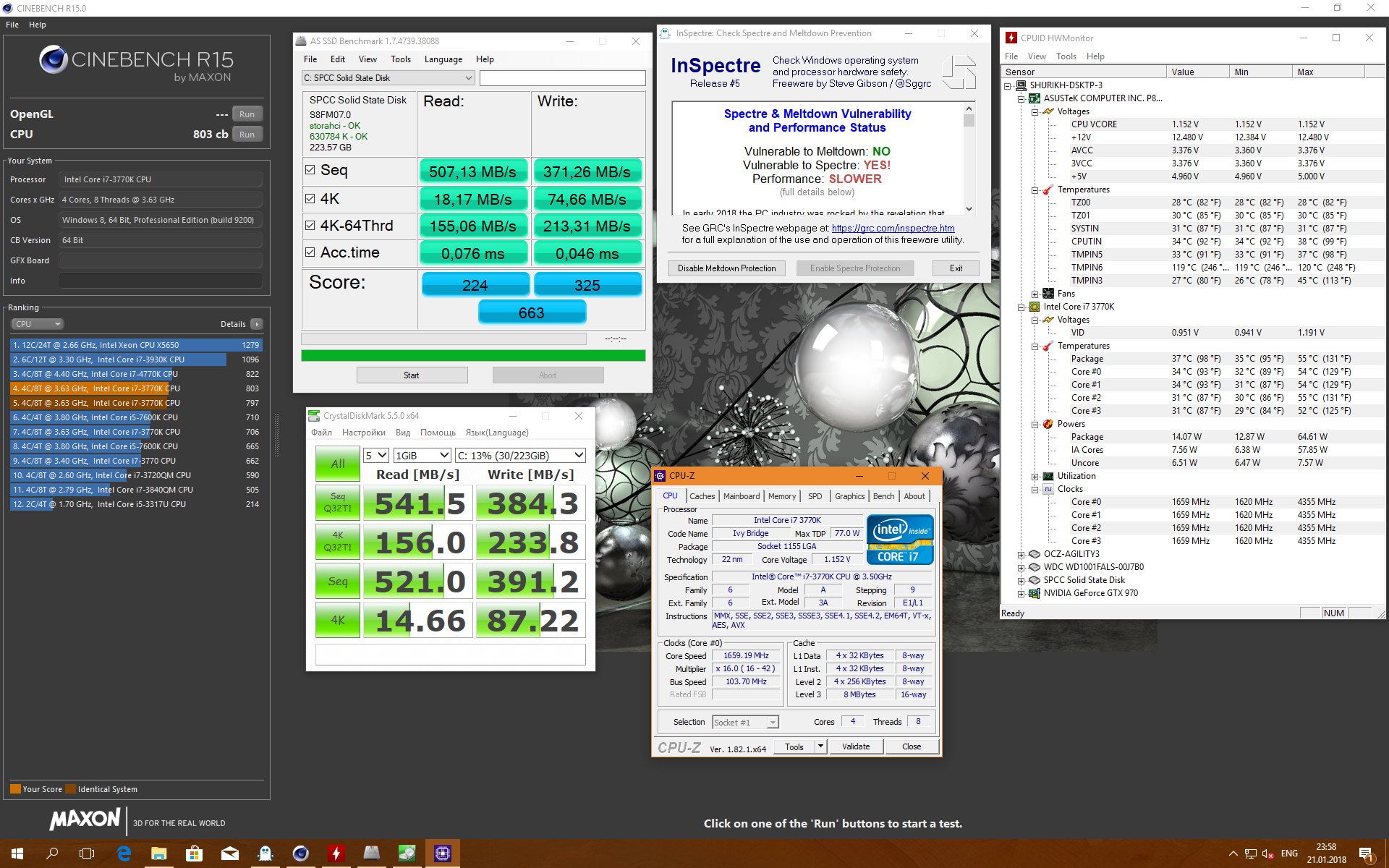Click the Windows Start button
This screenshot has width=1389, height=868.
(17, 854)
